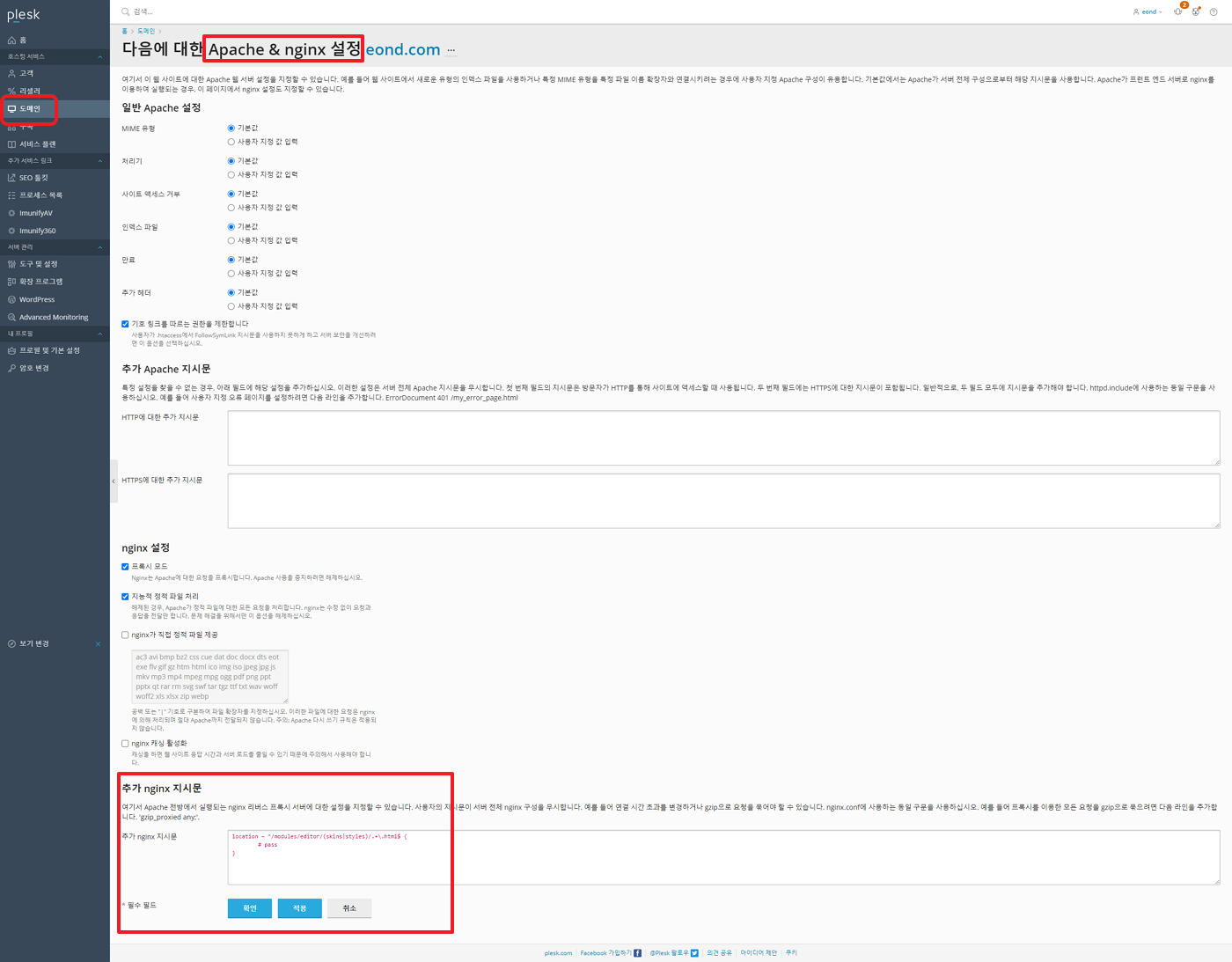Open 보기 변경 in the sidebar
Image resolution: width=1232 pixels, height=962 pixels.
tap(34, 643)
